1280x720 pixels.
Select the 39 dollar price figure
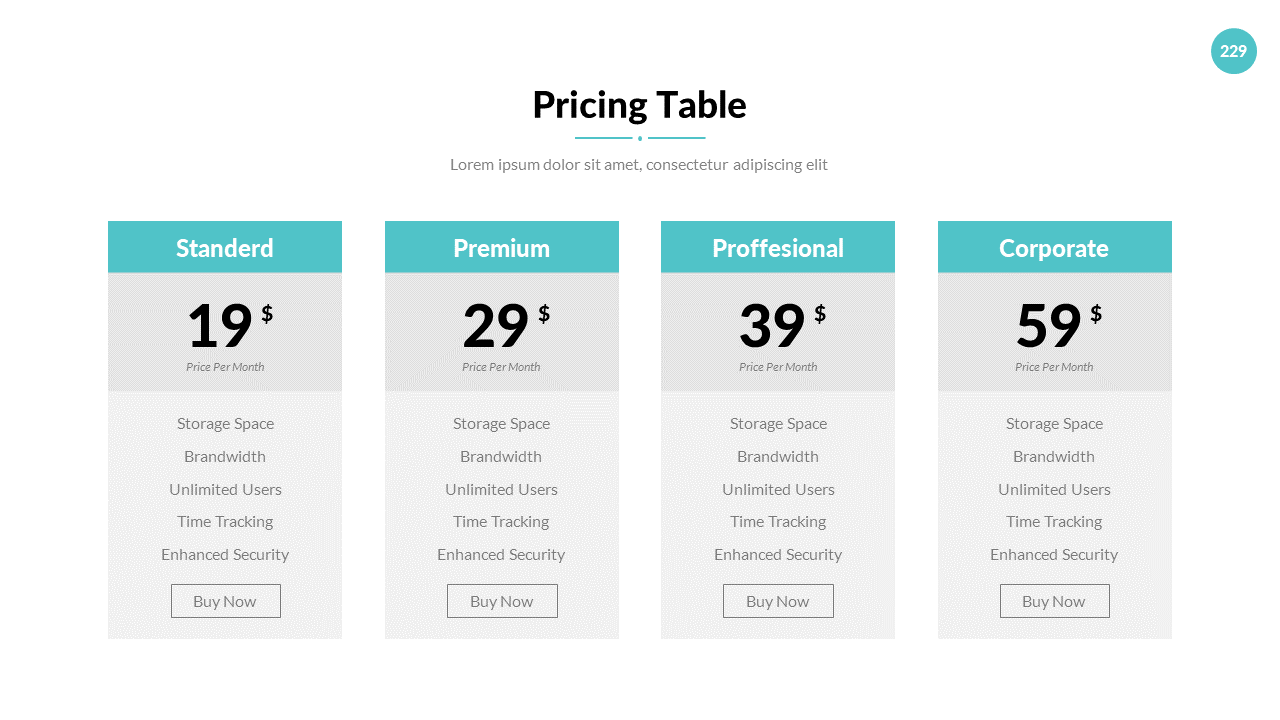(774, 326)
